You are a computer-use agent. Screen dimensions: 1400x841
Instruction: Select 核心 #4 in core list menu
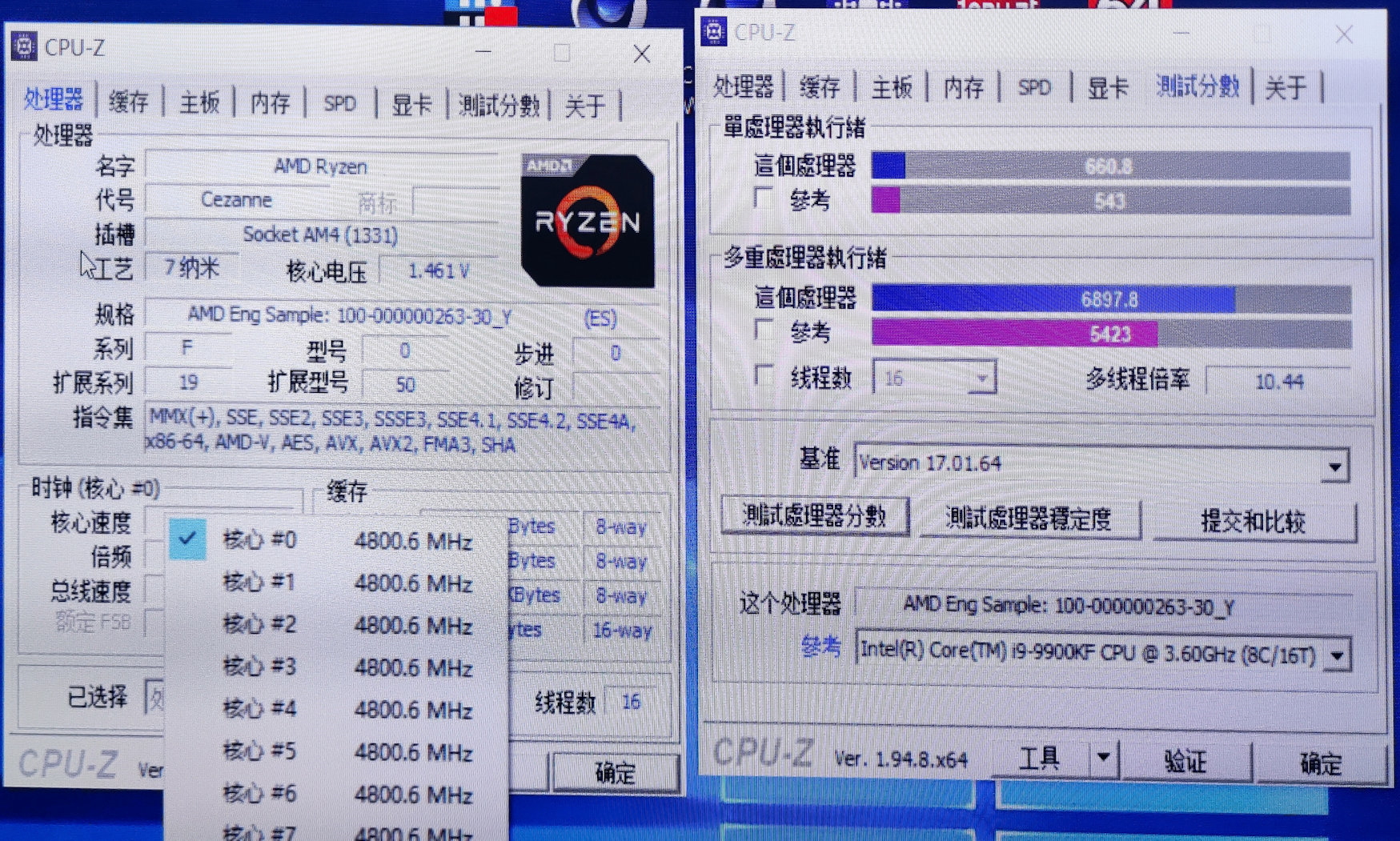pyautogui.click(x=336, y=710)
